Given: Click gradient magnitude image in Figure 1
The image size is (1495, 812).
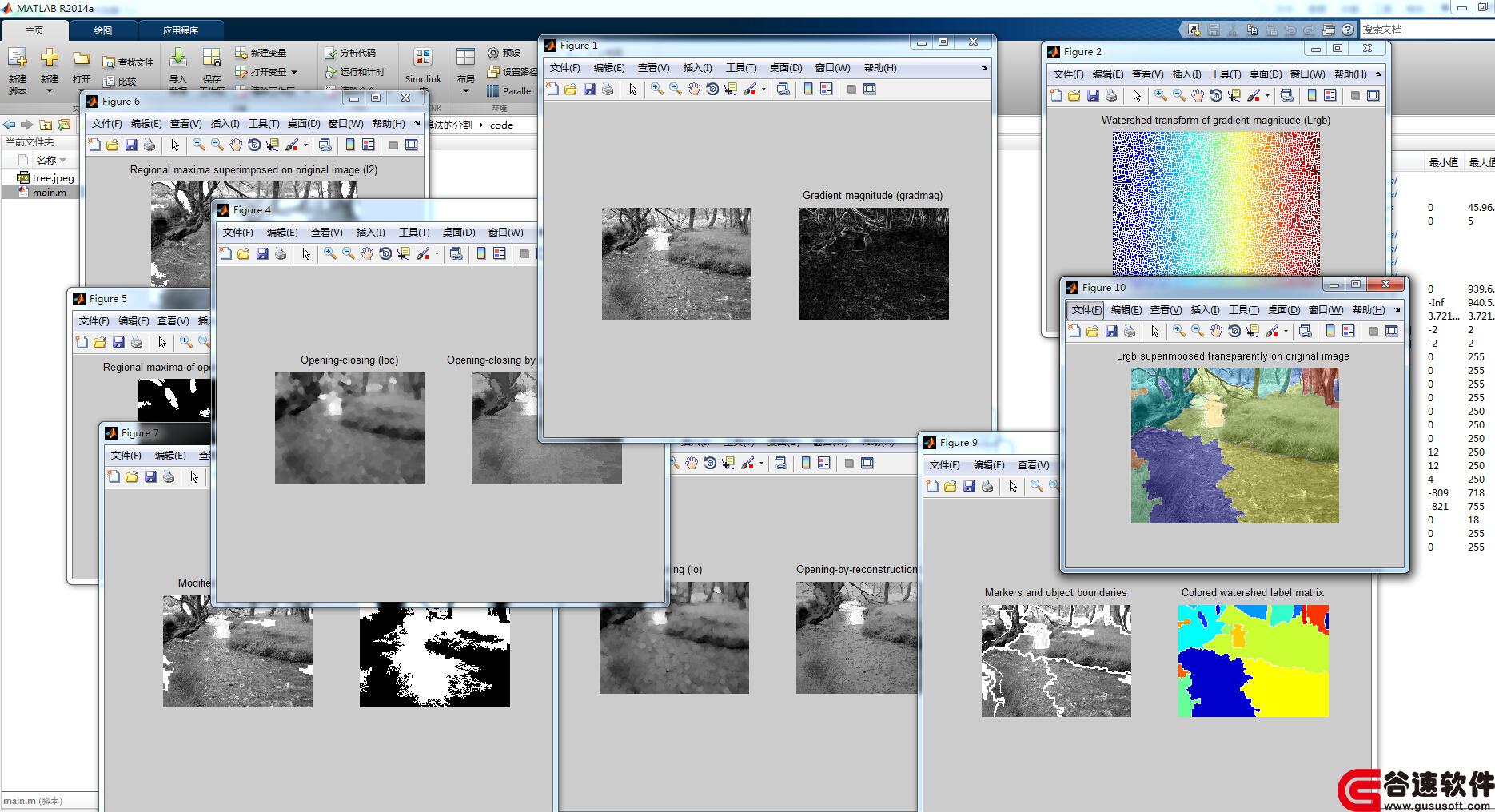Looking at the screenshot, I should coord(873,264).
